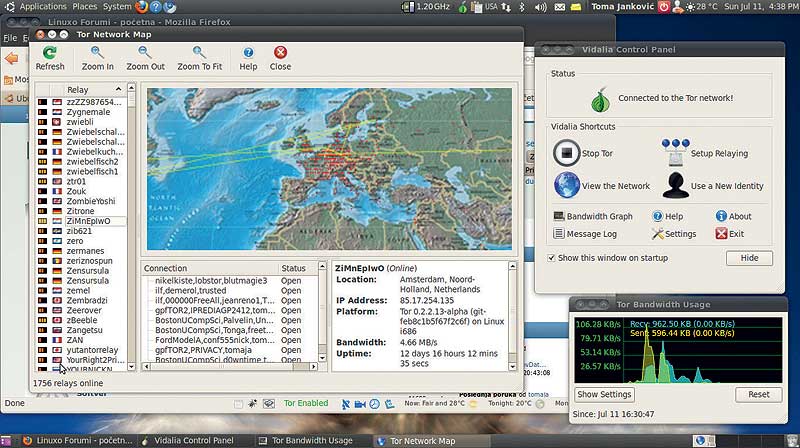Open About in Vidalia Control Panel
Viewport: 800px width, 448px height.
pos(733,216)
